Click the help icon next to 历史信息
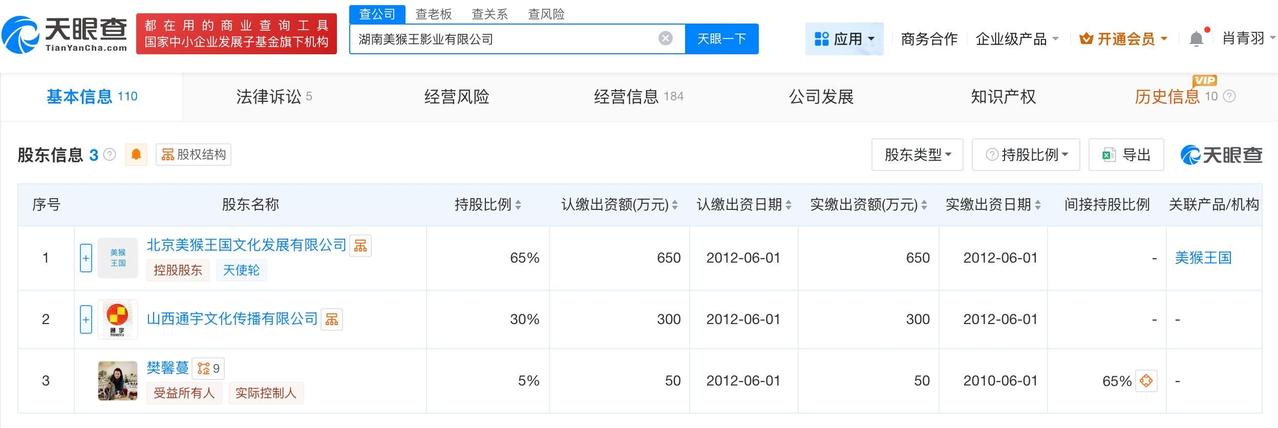The image size is (1278, 428). click(1229, 97)
